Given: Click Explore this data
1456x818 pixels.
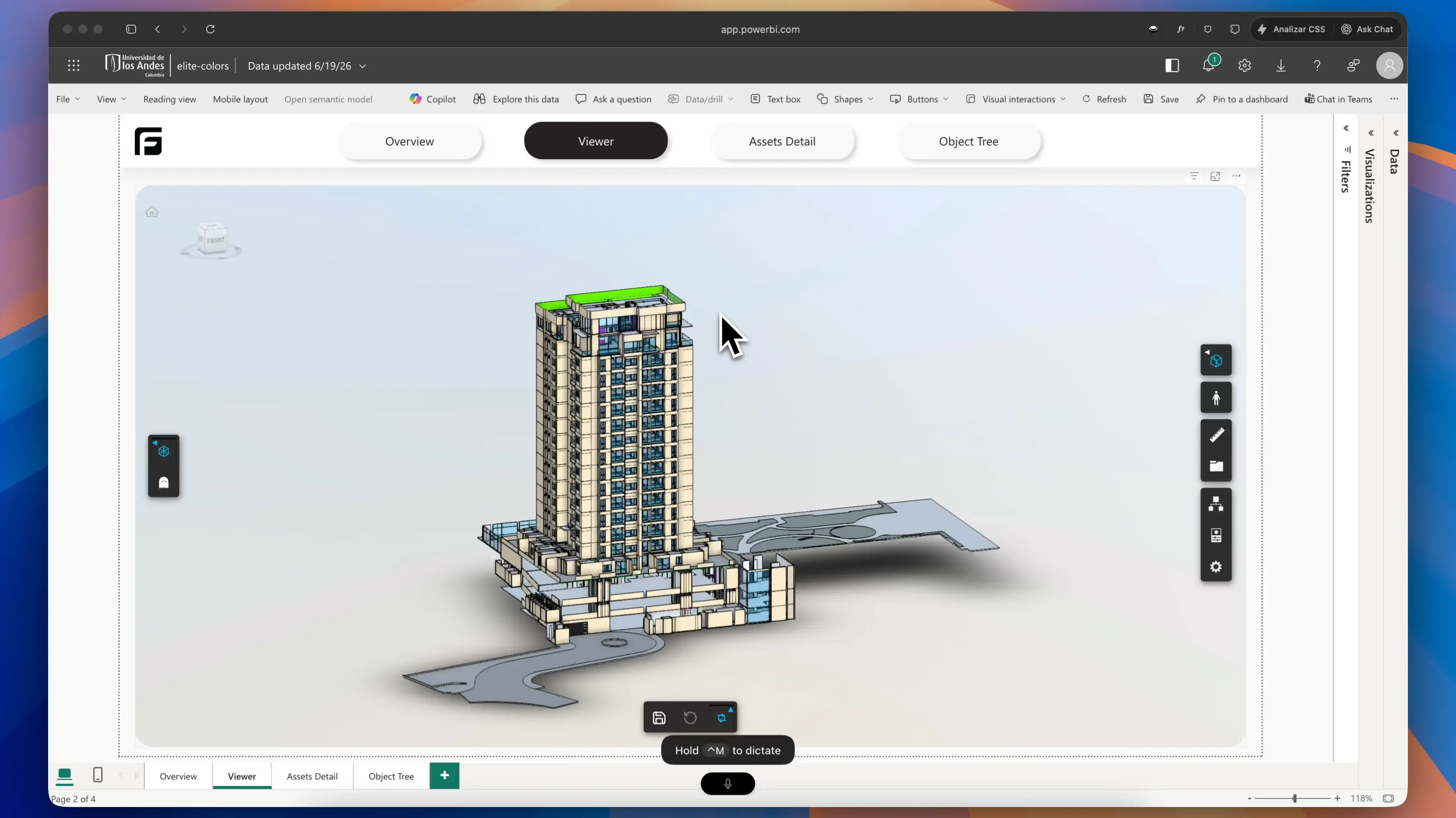Looking at the screenshot, I should [516, 100].
